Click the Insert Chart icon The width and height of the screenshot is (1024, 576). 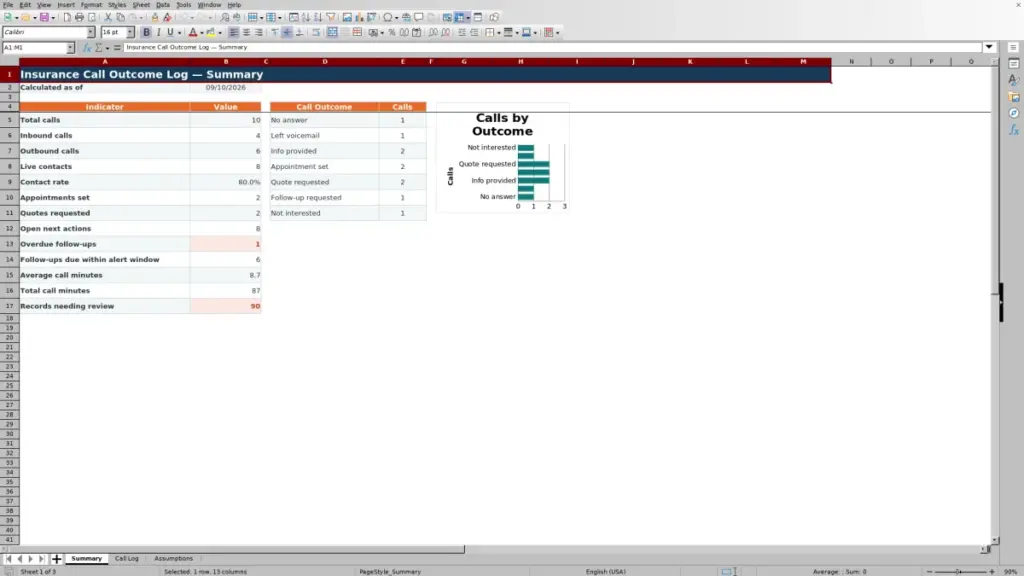click(359, 18)
